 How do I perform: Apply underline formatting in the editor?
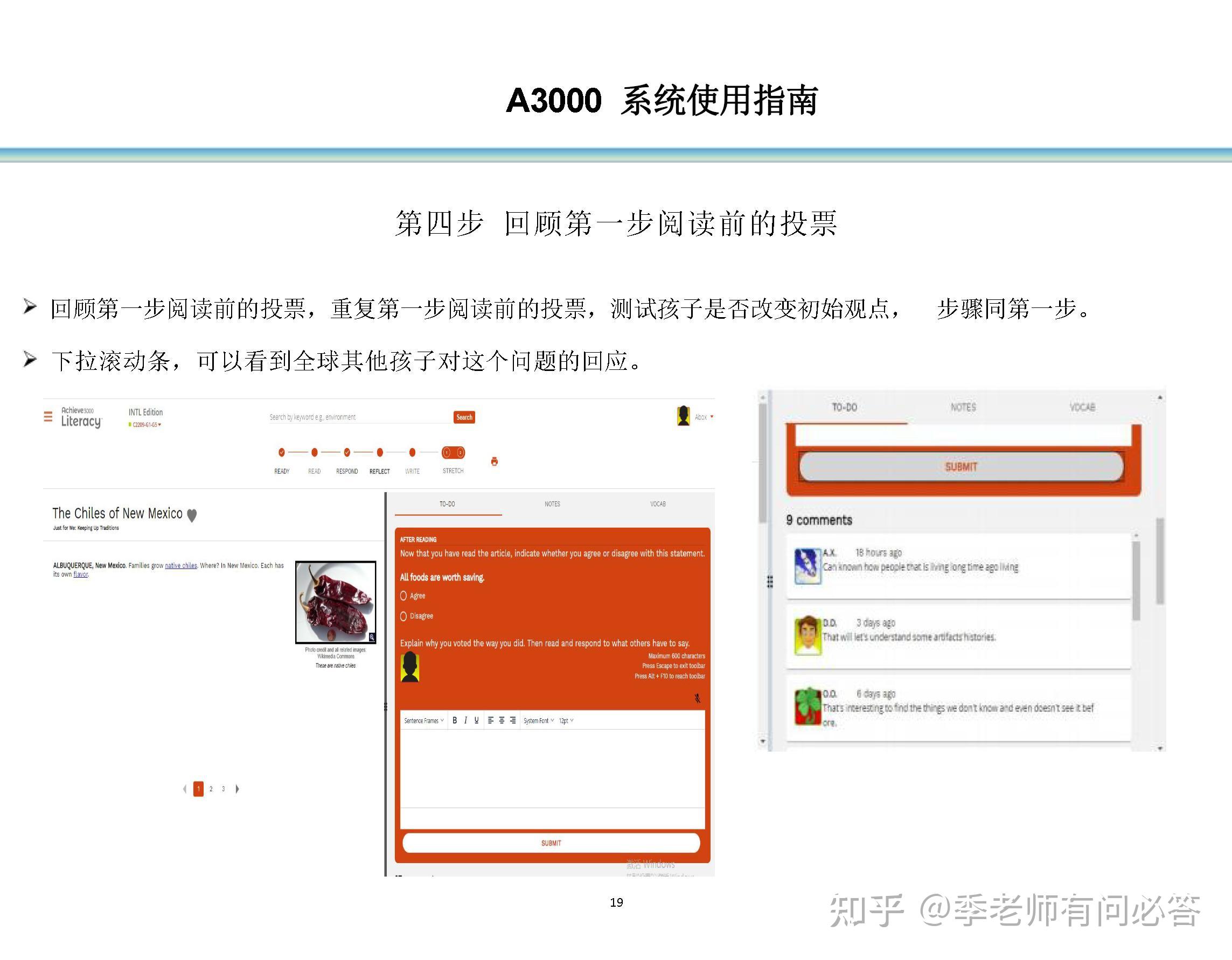(476, 720)
